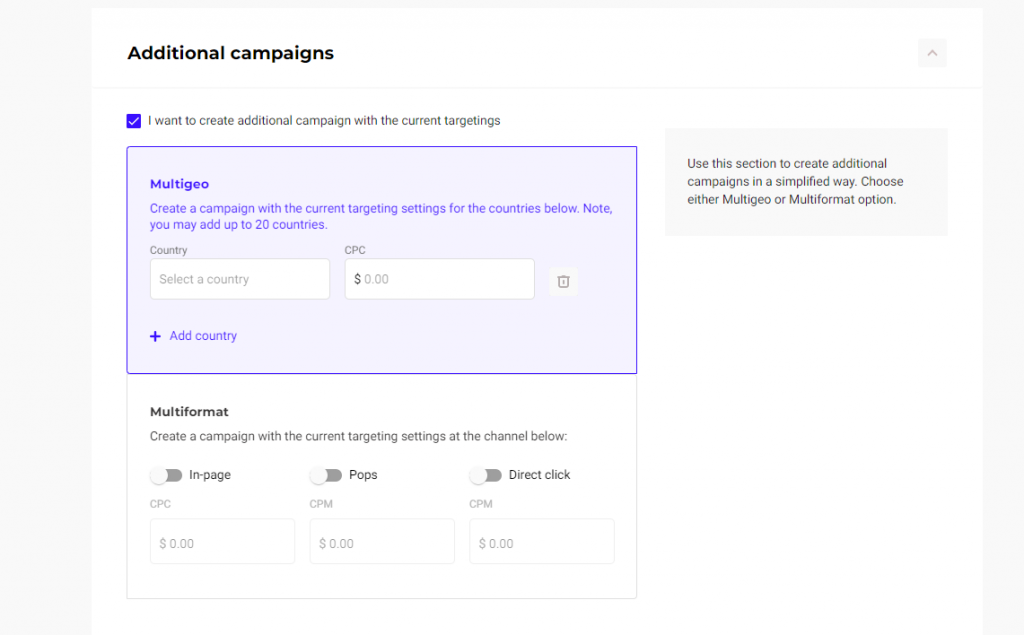Click the additional campaign checkbox label text

(x=324, y=121)
